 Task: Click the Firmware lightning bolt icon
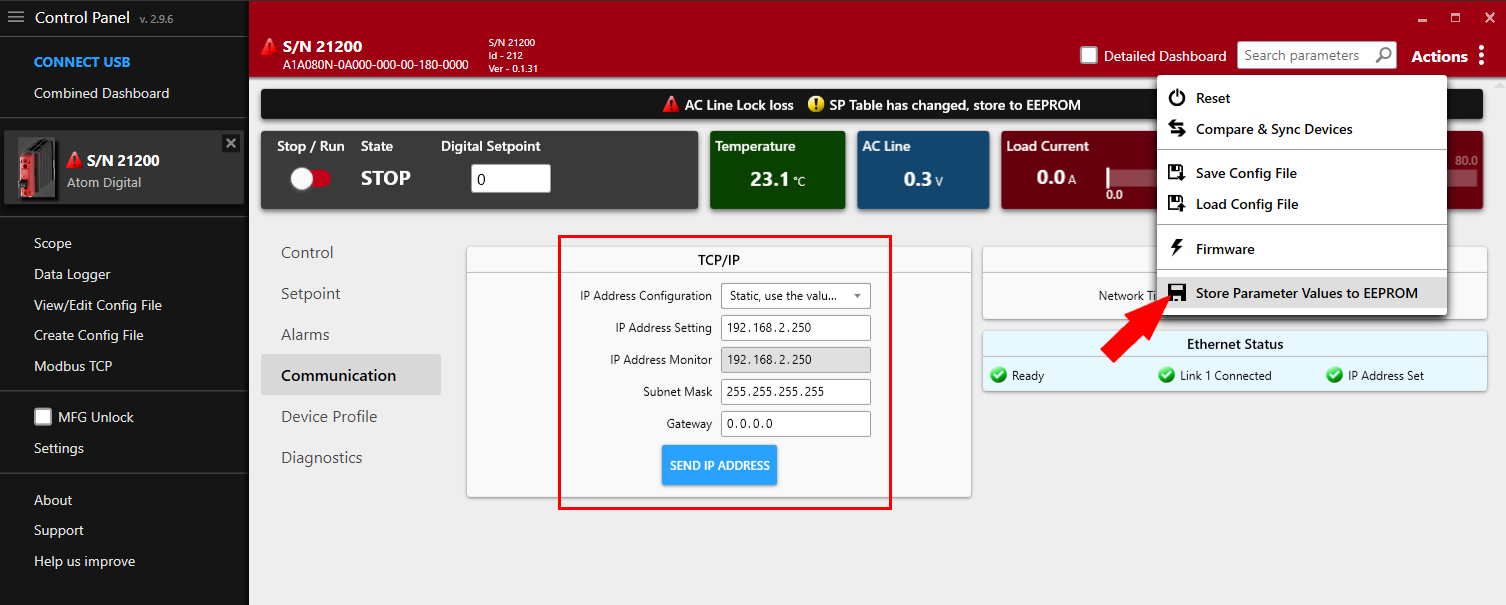point(1178,248)
